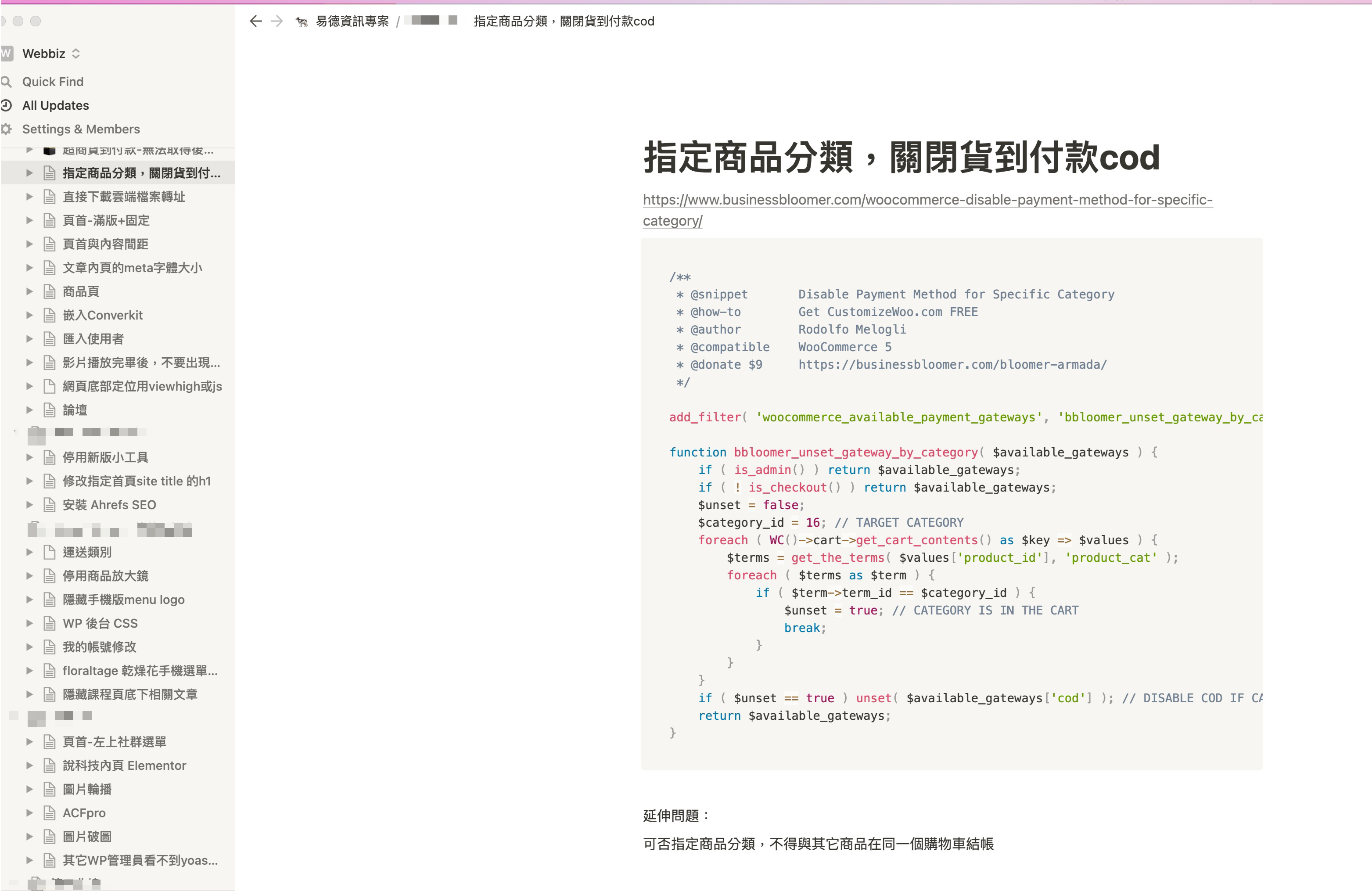
Task: Open the 停用新版小工具 page
Action: (105, 458)
